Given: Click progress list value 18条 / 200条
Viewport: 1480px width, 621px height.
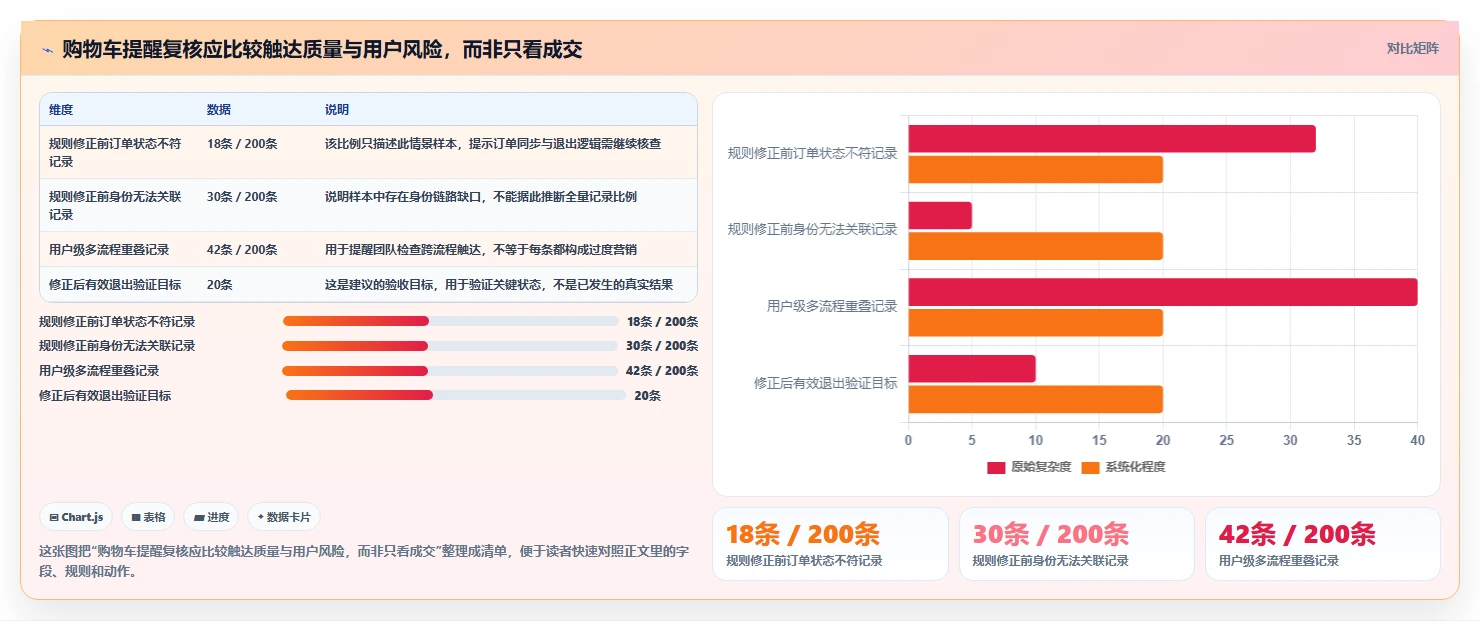Looking at the screenshot, I should [662, 322].
